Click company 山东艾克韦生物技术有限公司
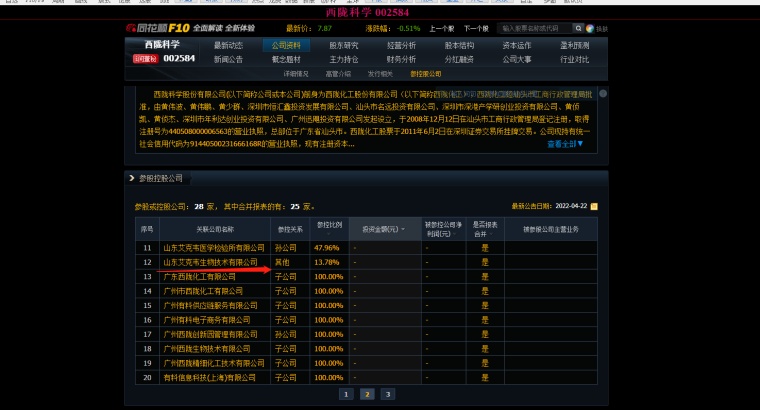Screen dimensions: 760x410 coord(210,262)
